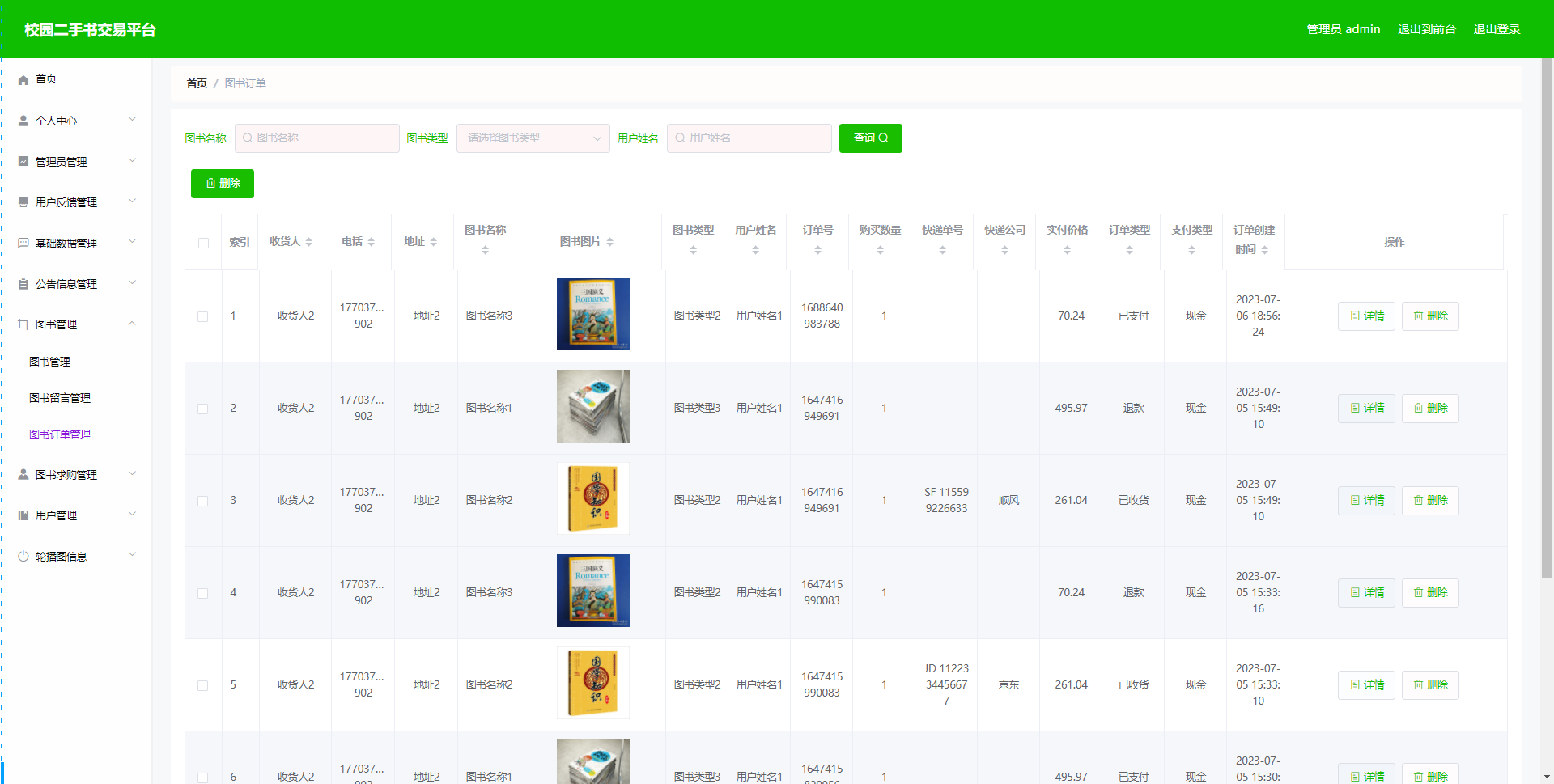The image size is (1554, 784).
Task: Focus the 用户姓名 search input
Action: coord(749,138)
